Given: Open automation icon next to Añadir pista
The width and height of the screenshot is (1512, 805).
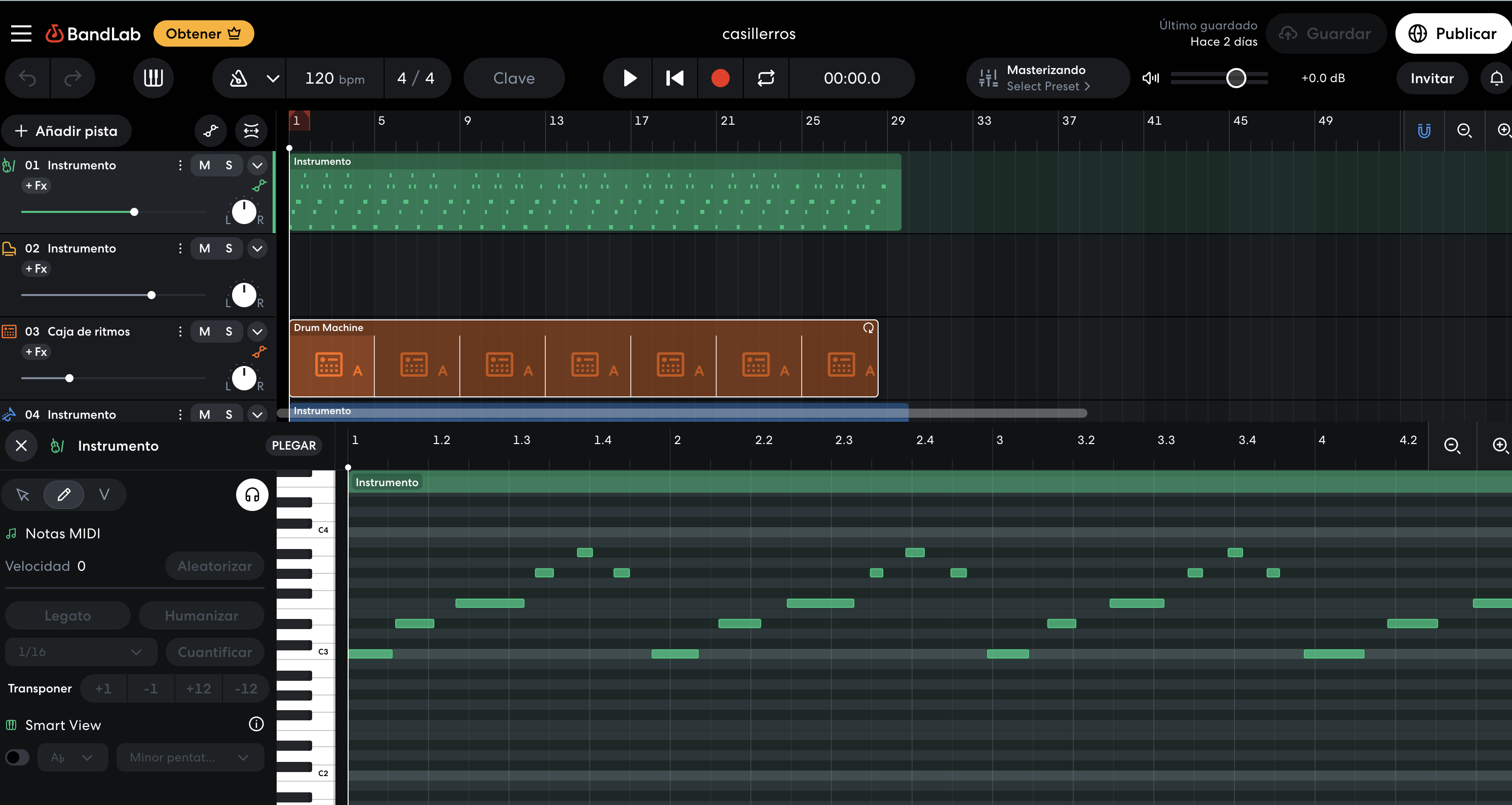Looking at the screenshot, I should [x=211, y=130].
